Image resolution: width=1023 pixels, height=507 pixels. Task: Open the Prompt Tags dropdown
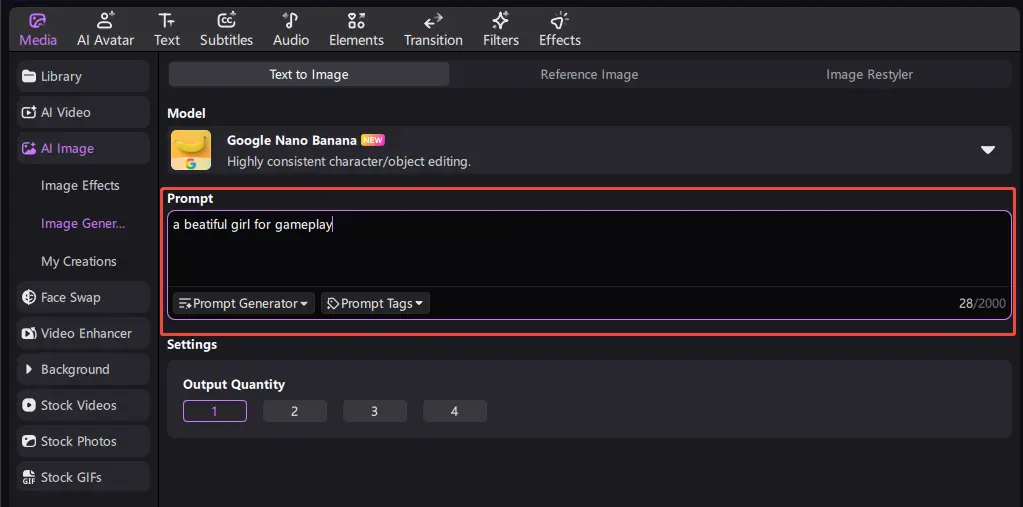375,303
